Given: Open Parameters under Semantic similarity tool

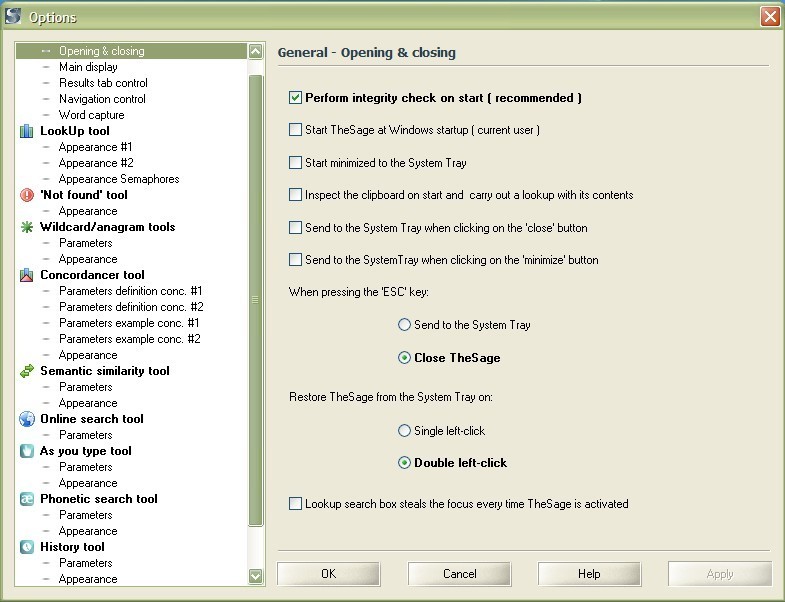Looking at the screenshot, I should [86, 387].
